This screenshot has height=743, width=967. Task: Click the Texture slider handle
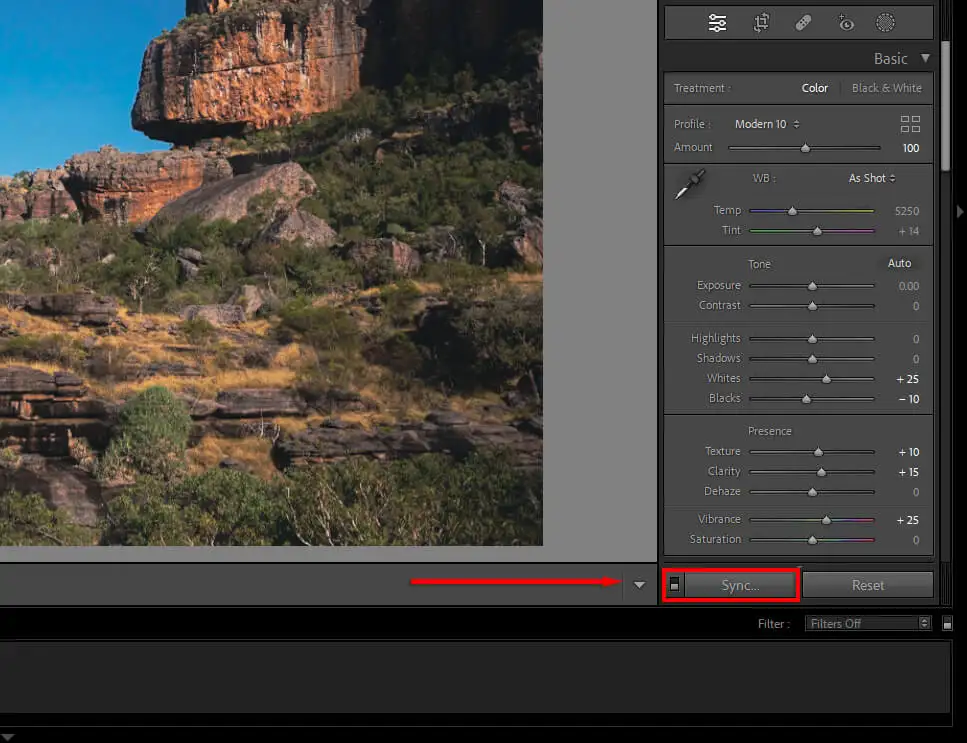[x=818, y=452]
